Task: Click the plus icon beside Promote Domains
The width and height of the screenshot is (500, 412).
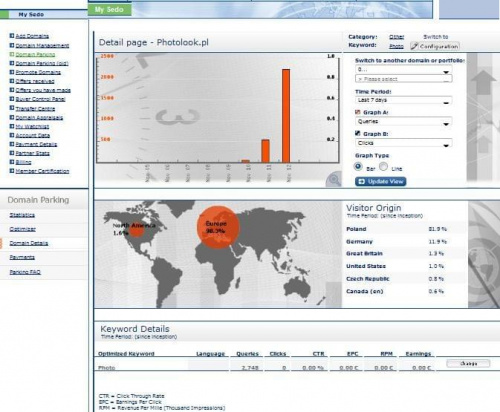Action: pyautogui.click(x=12, y=72)
